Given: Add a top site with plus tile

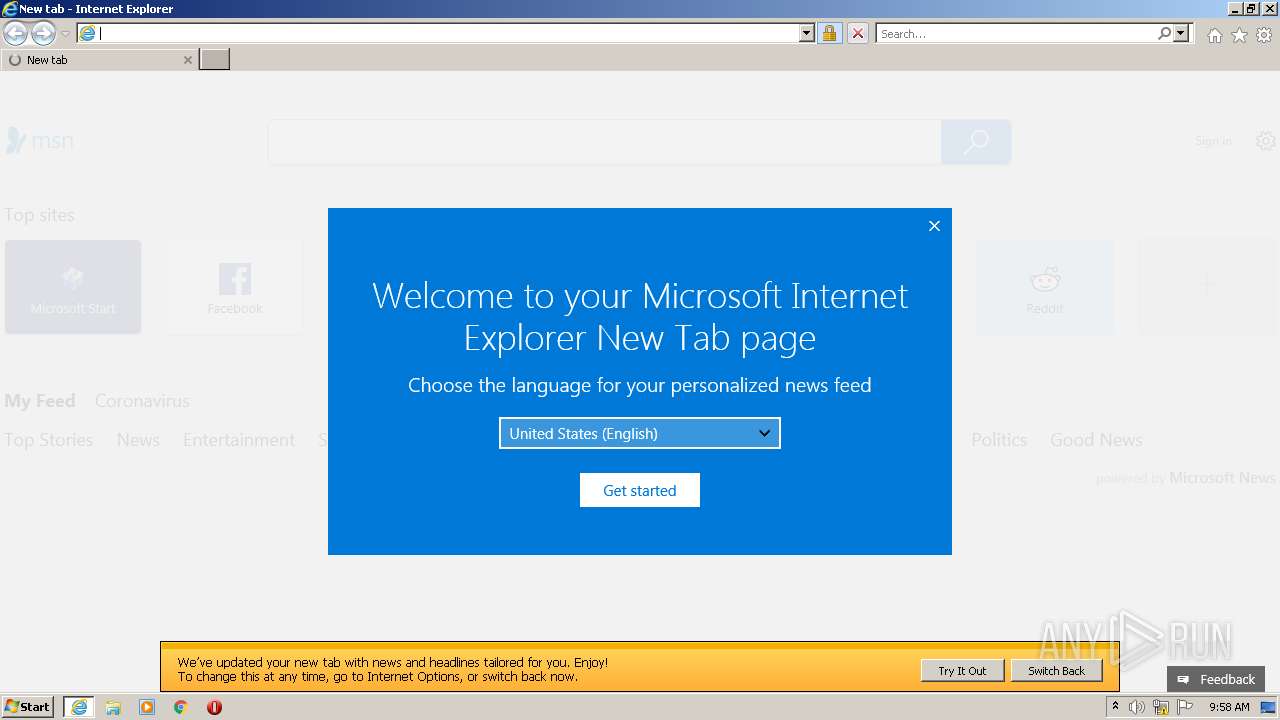Looking at the screenshot, I should click(1207, 287).
